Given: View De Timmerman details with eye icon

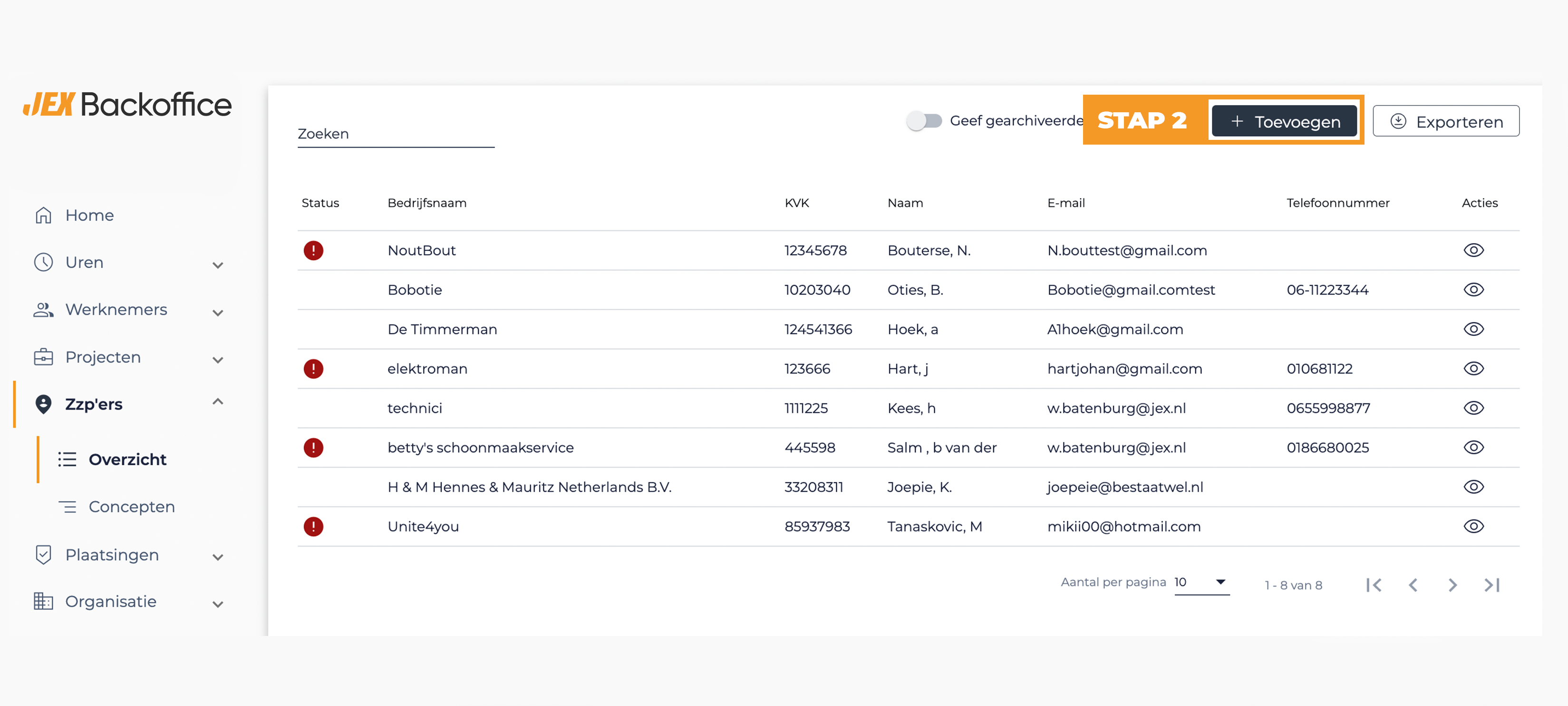Looking at the screenshot, I should coord(1474,329).
